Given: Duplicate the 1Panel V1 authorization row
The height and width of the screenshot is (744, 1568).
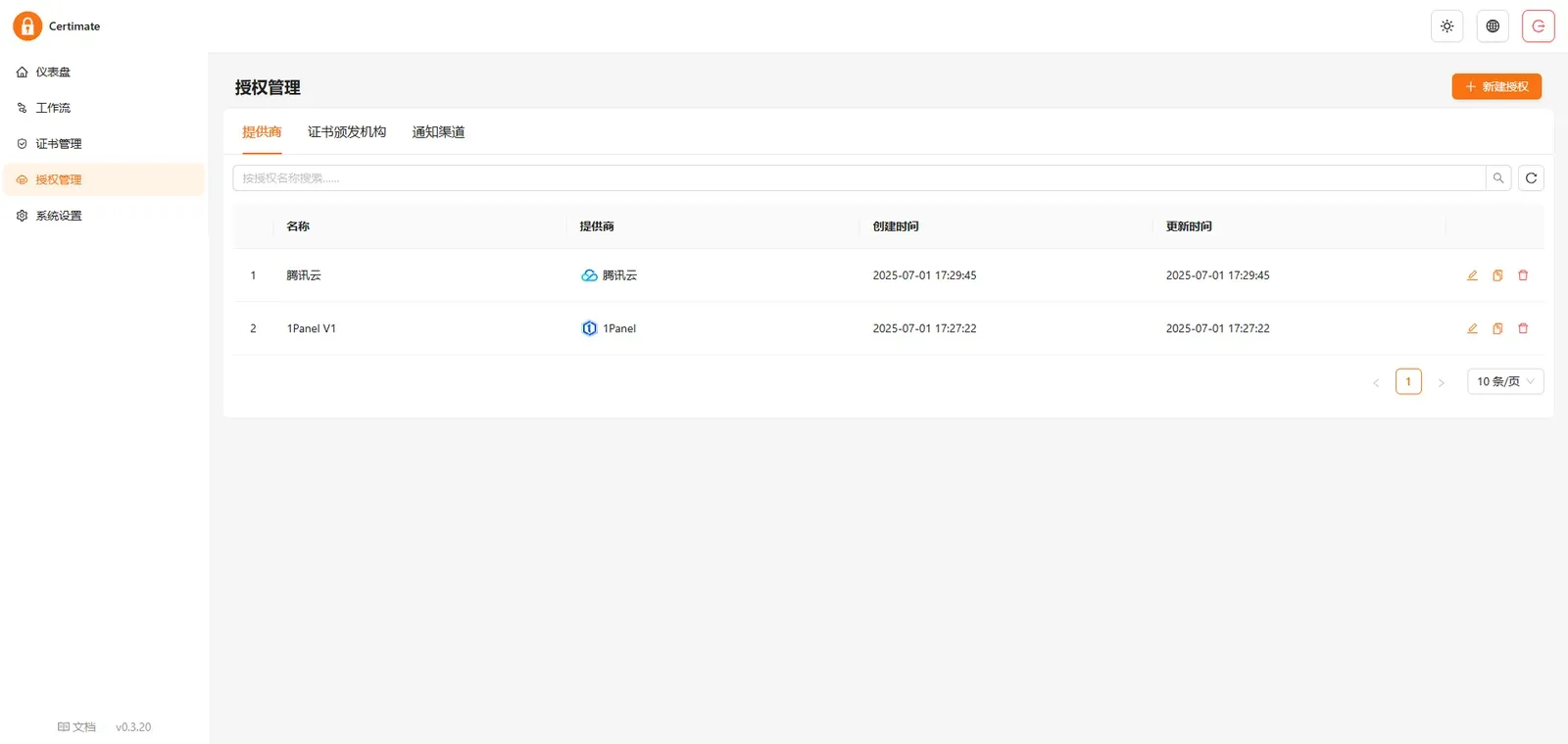Looking at the screenshot, I should tap(1497, 328).
